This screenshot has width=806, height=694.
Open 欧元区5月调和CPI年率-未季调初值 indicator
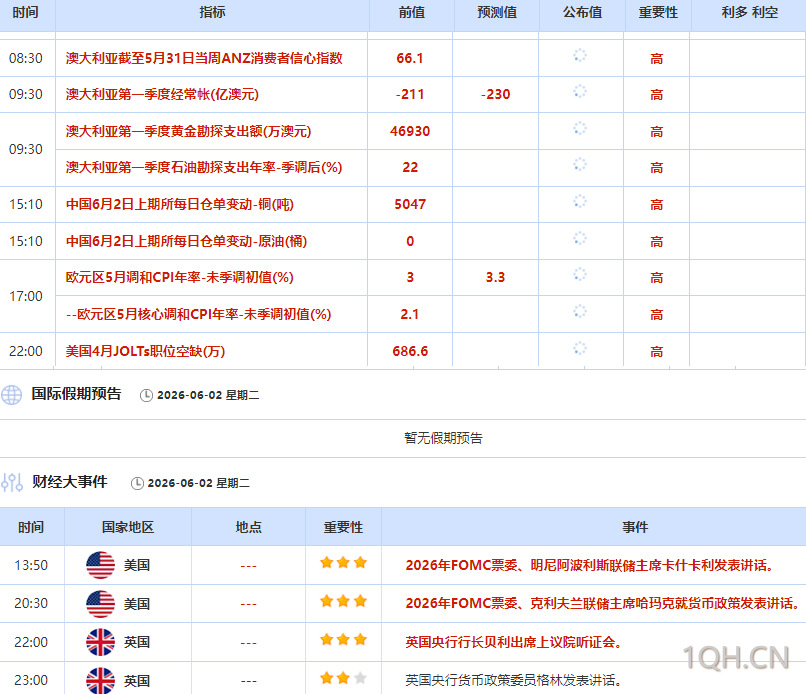pyautogui.click(x=179, y=277)
